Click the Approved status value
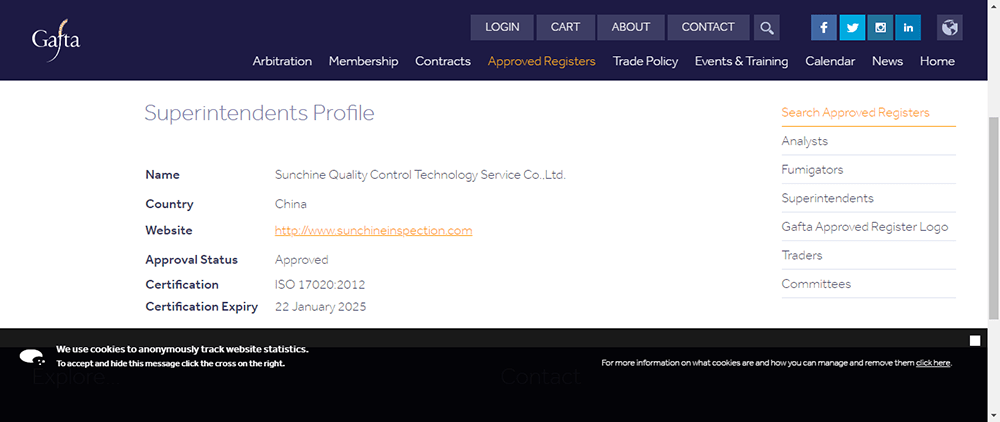The height and width of the screenshot is (422, 1000). (302, 260)
